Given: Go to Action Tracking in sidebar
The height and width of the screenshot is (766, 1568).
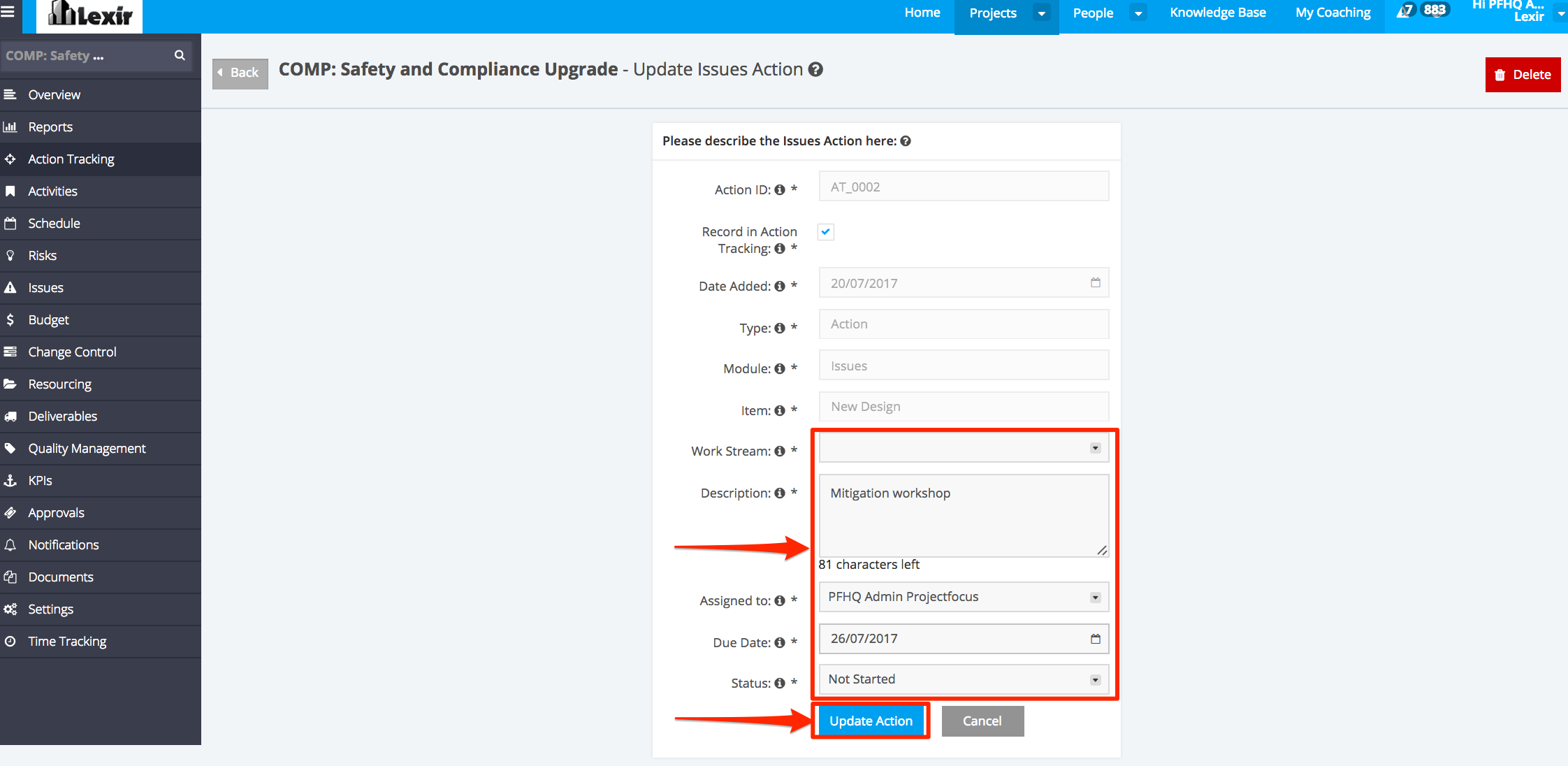Looking at the screenshot, I should point(71,159).
